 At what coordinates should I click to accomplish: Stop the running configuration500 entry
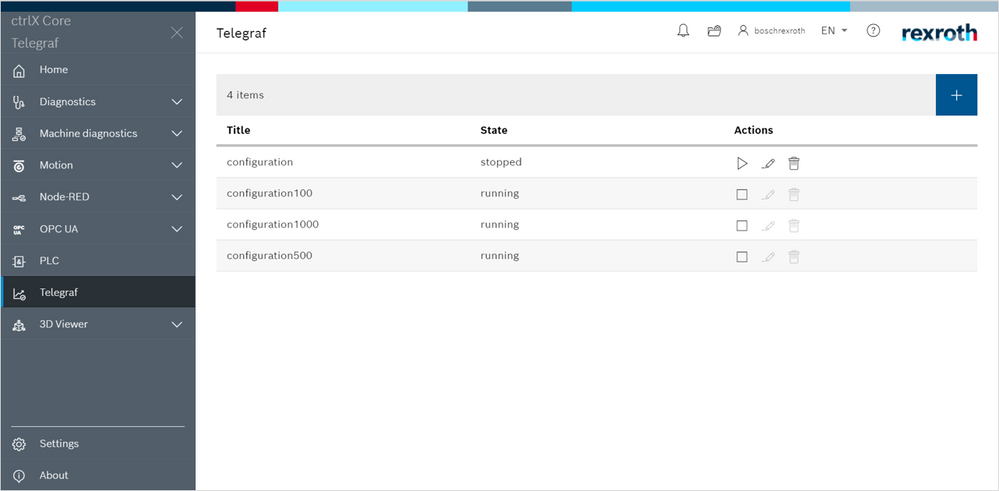742,257
